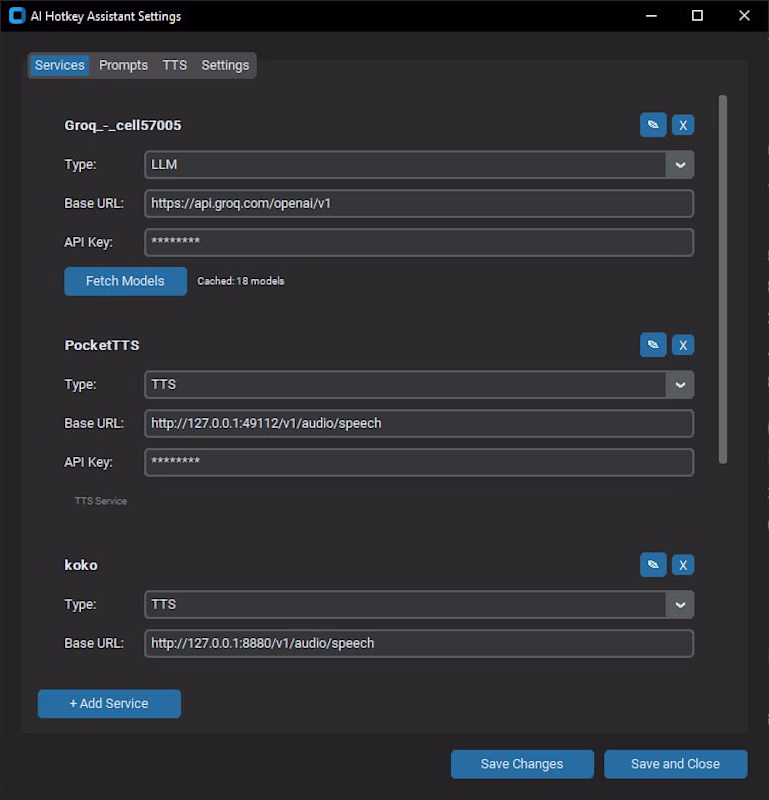Click the Fetch Models button
This screenshot has width=769, height=800.
point(126,281)
